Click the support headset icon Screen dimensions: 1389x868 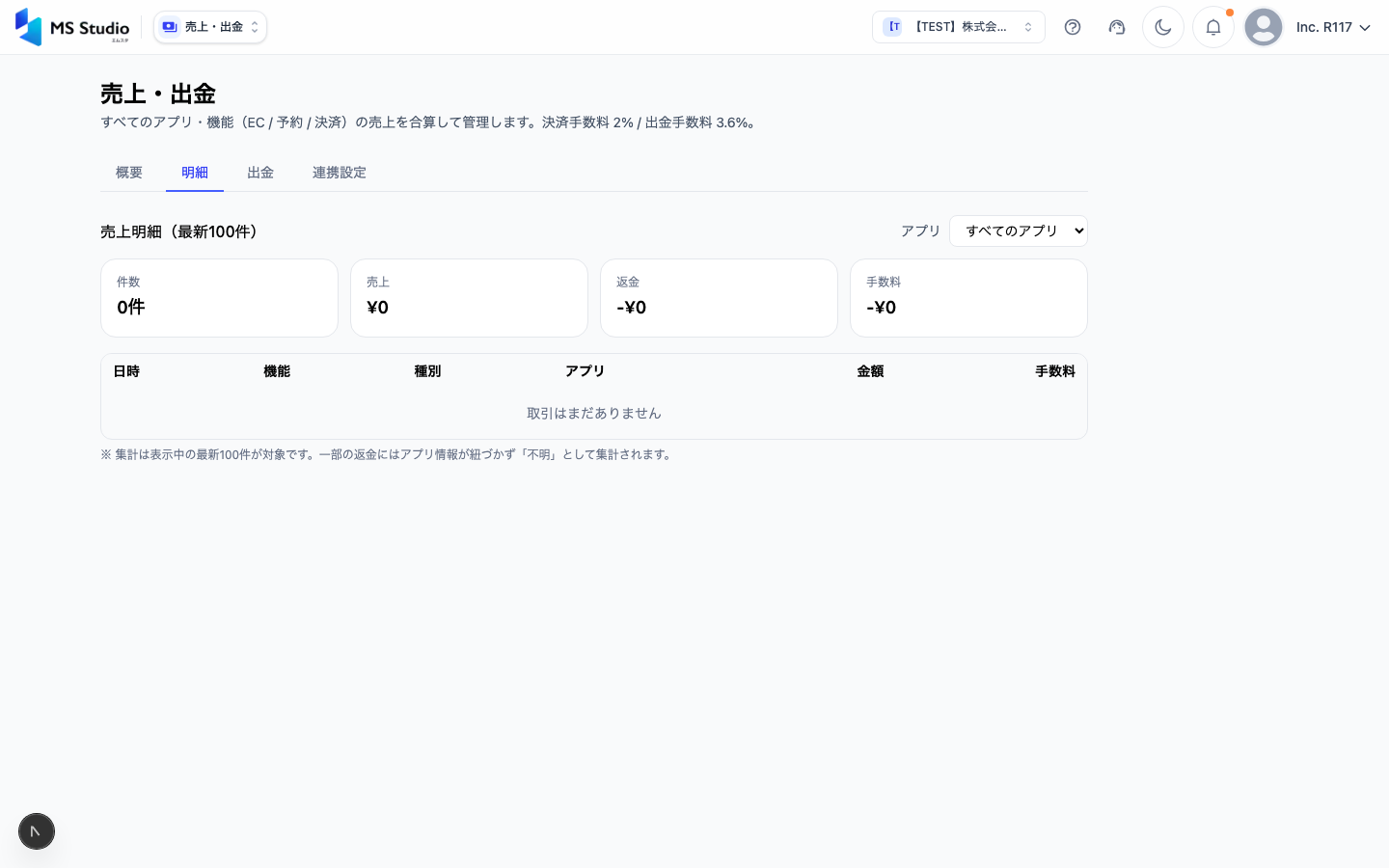(1117, 27)
